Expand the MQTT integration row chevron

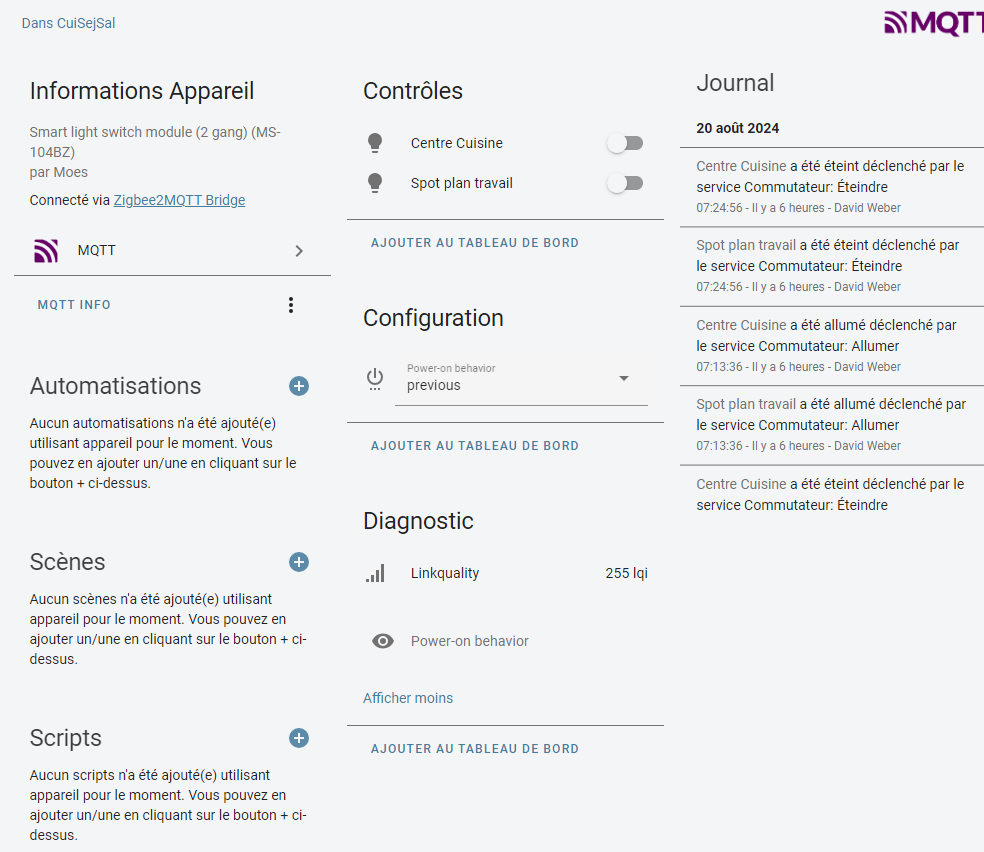coord(299,251)
